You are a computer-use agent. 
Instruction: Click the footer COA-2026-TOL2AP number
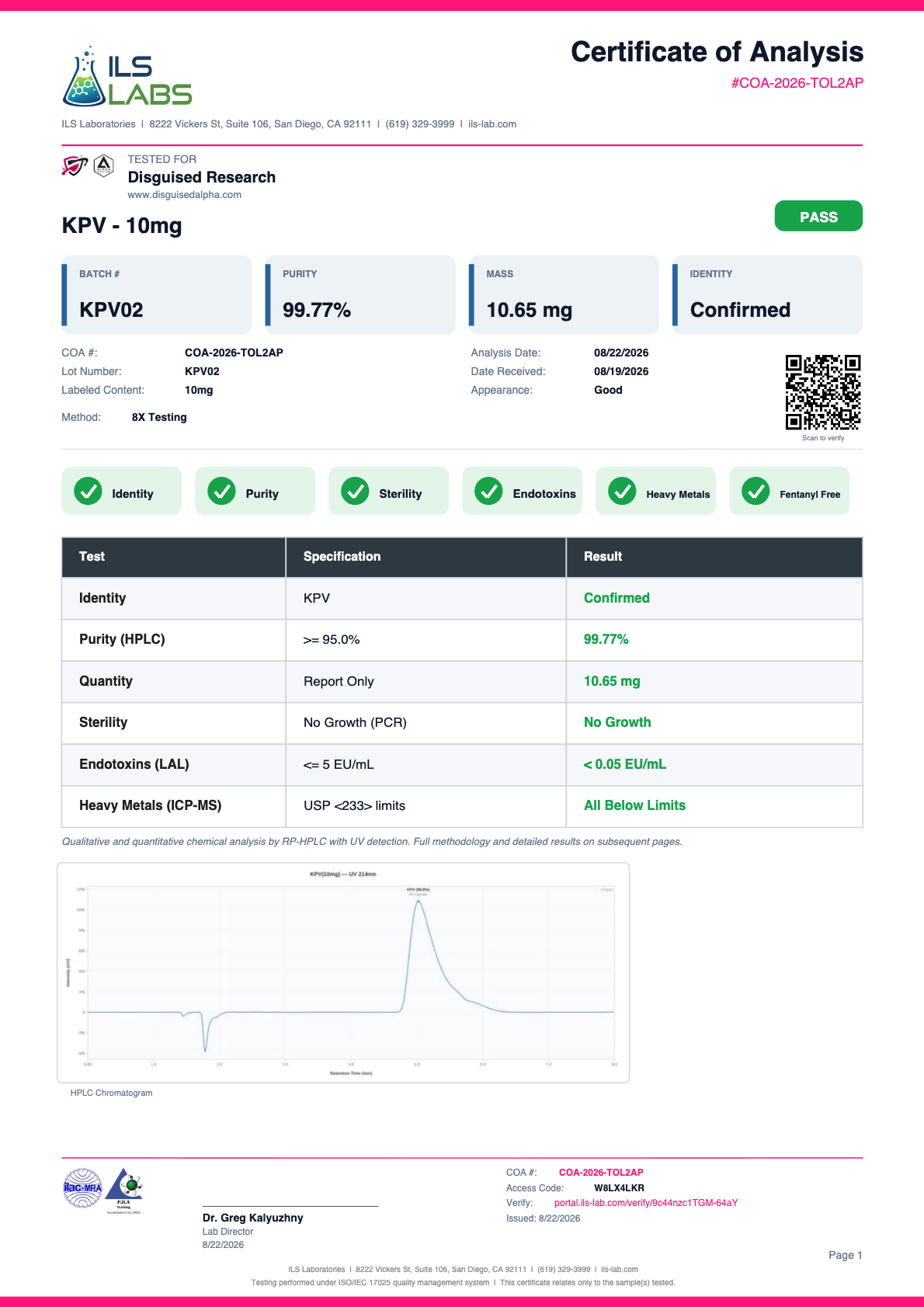click(601, 1173)
